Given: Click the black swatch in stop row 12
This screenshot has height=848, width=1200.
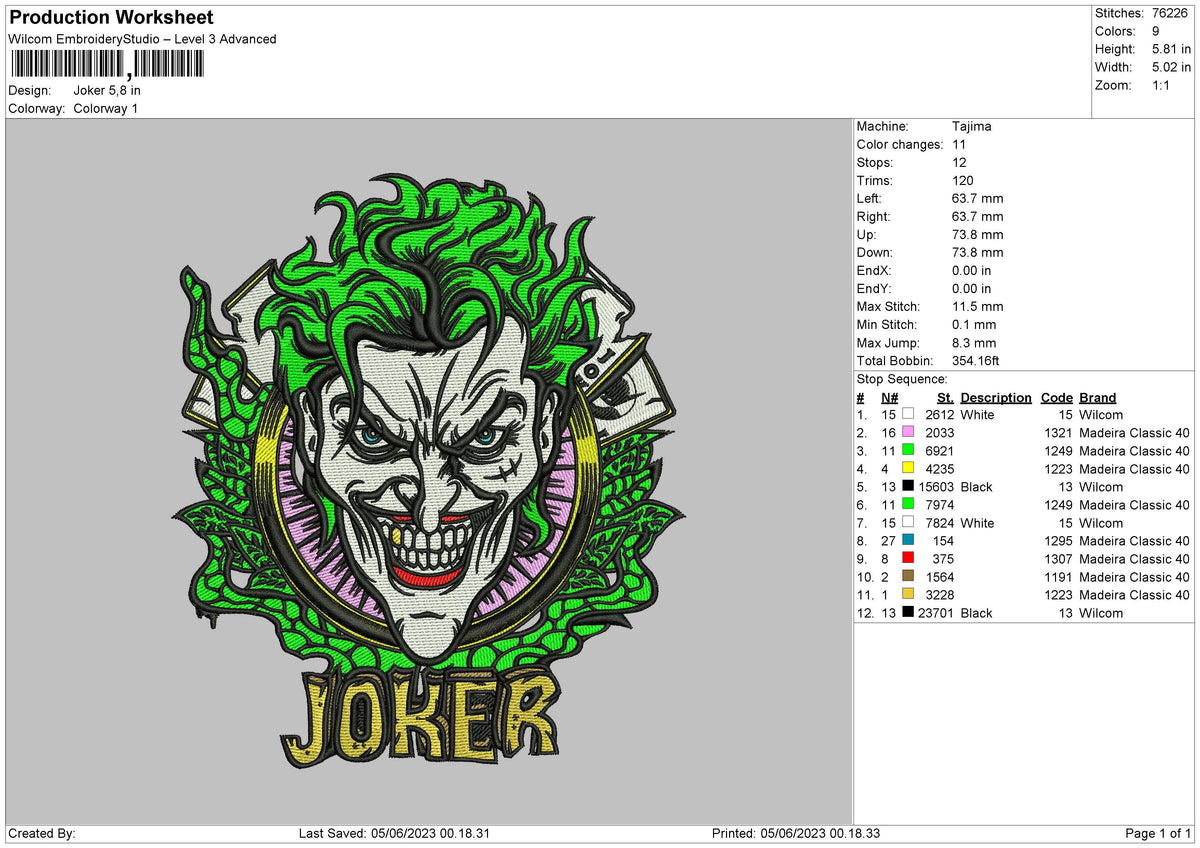Looking at the screenshot, I should [908, 612].
